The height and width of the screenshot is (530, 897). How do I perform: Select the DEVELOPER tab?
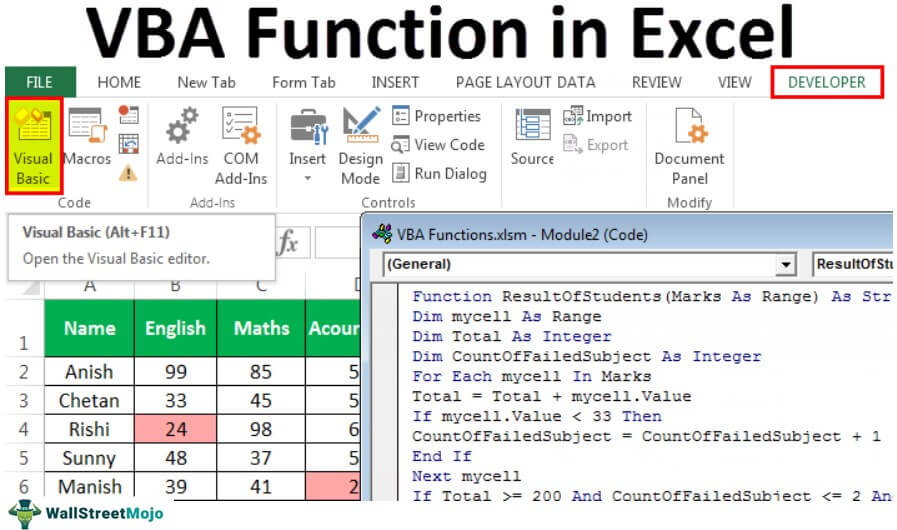click(x=827, y=82)
